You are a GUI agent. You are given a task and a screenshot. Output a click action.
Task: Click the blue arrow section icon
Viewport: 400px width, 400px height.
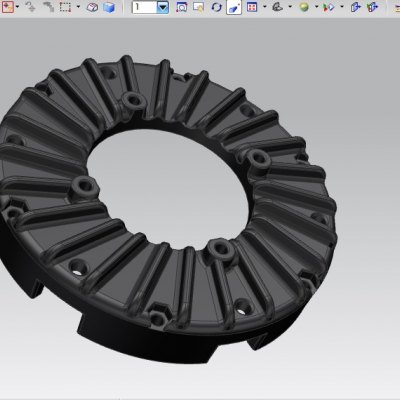click(x=356, y=7)
